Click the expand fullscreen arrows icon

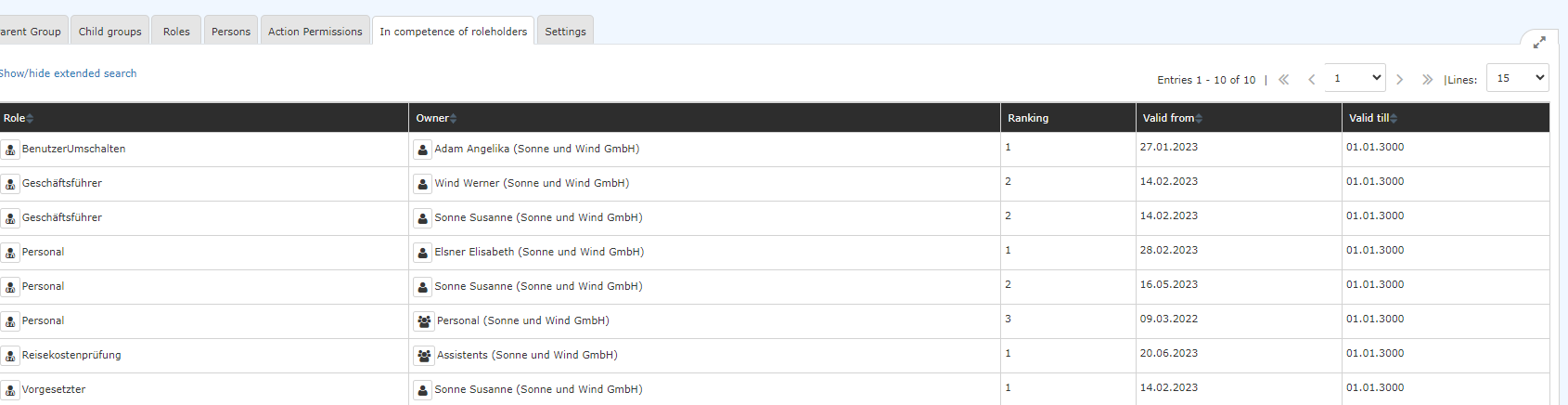1539,43
